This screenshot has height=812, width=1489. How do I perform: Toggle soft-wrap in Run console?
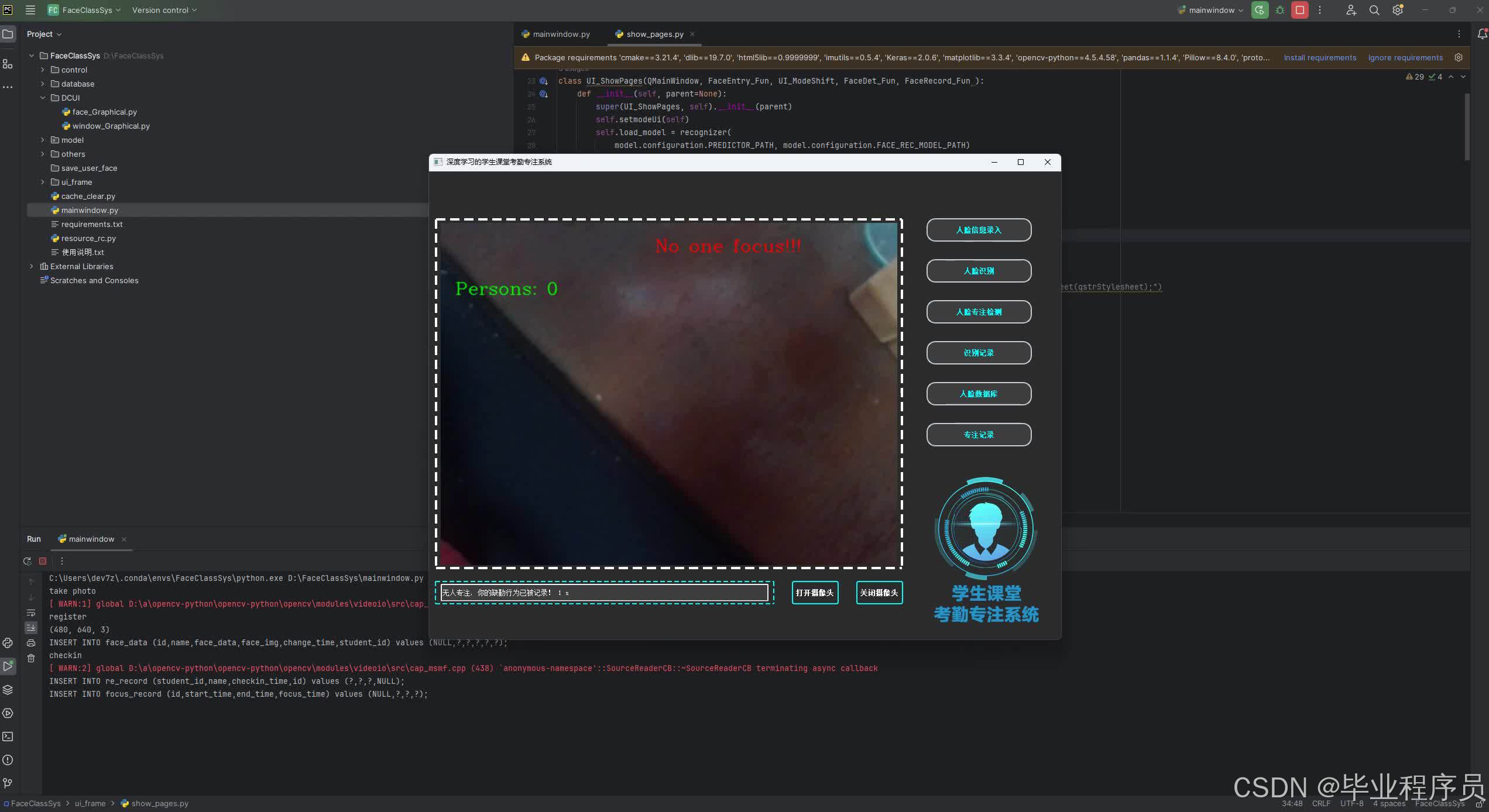(x=31, y=613)
